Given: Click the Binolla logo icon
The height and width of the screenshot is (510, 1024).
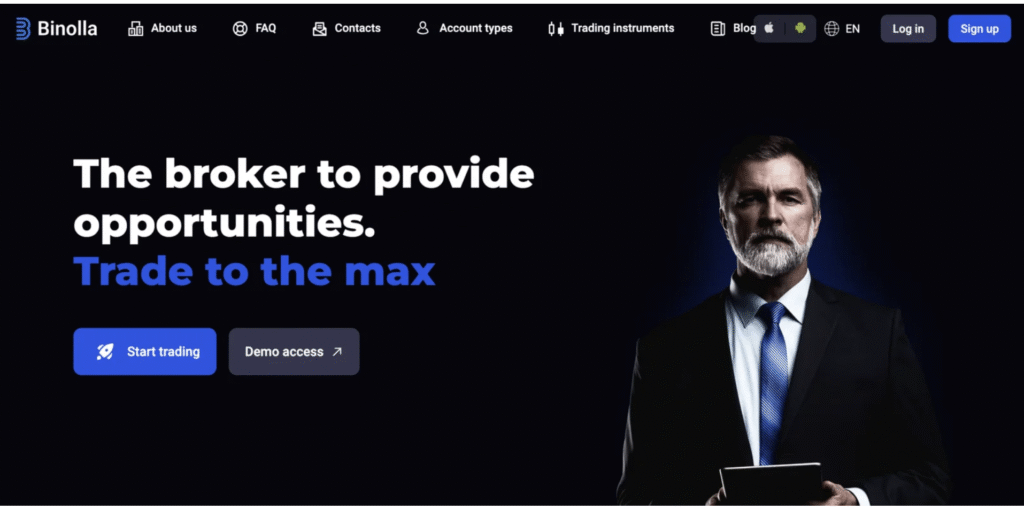Looking at the screenshot, I should 23,28.
